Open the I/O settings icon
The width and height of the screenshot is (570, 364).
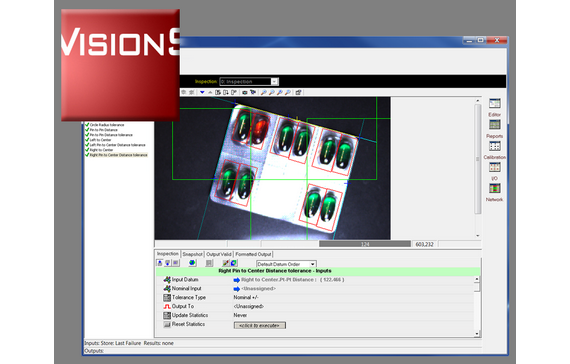494,167
